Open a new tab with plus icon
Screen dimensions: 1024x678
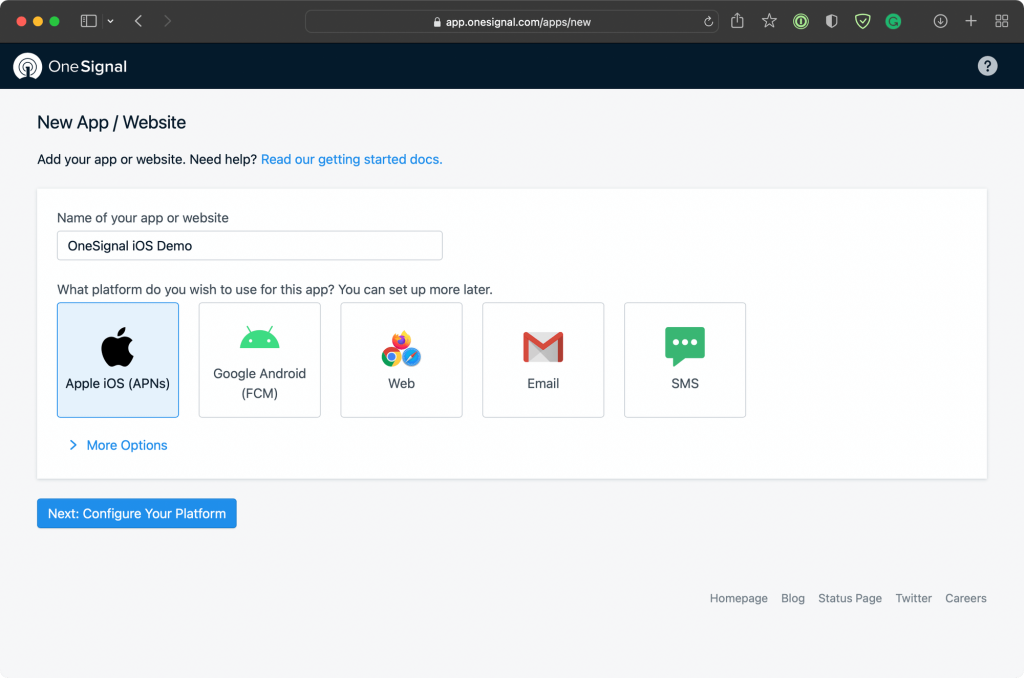coord(970,22)
